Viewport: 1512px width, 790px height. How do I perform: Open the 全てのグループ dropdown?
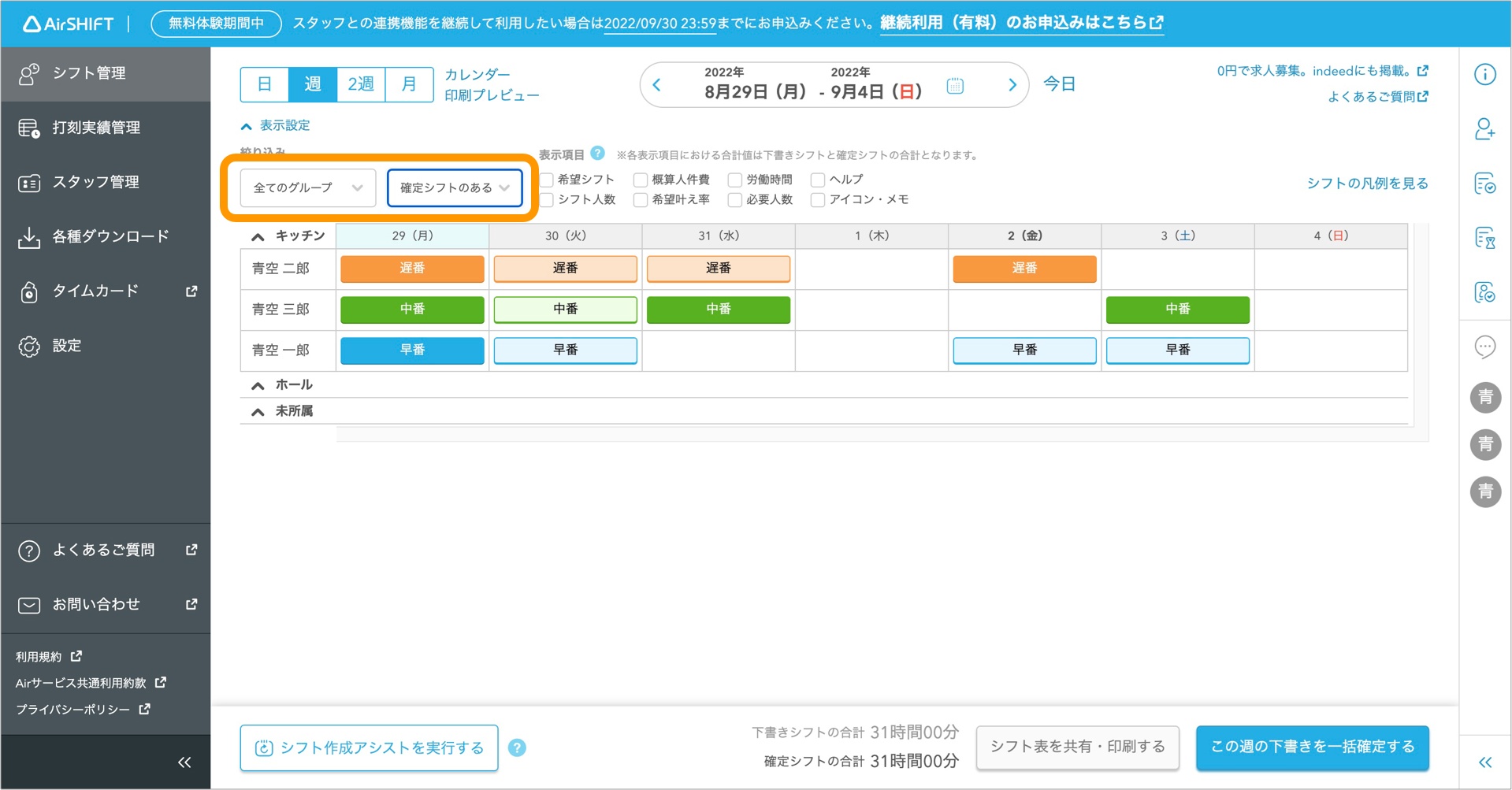(x=306, y=187)
